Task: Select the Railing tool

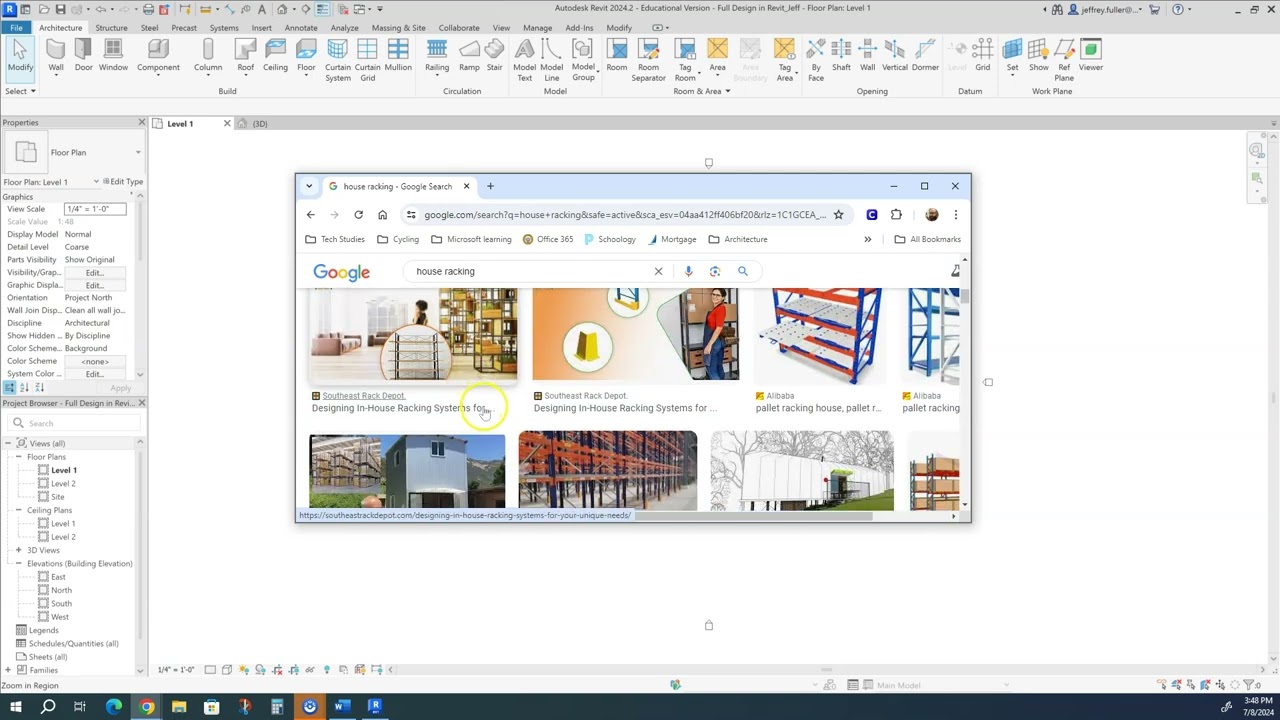Action: [x=437, y=56]
